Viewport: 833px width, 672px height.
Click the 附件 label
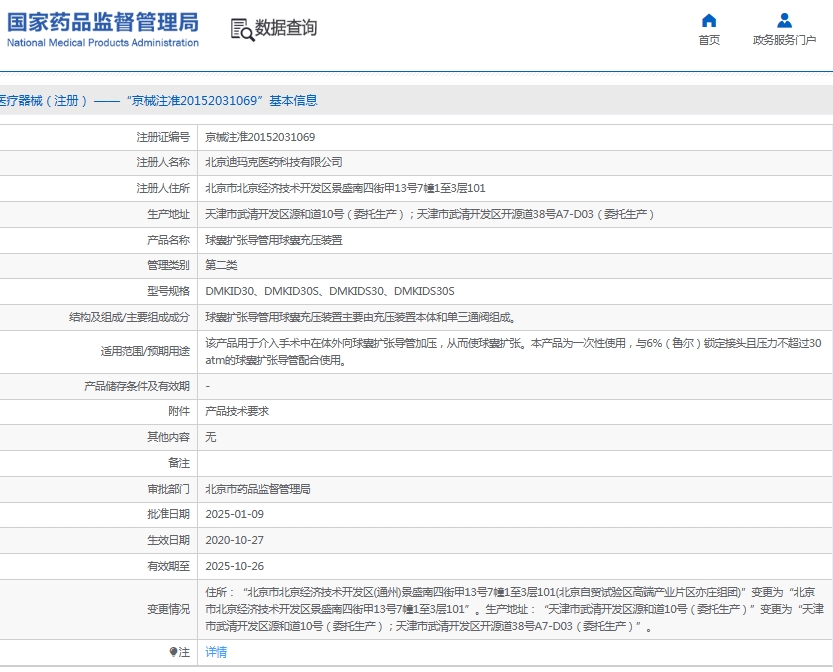[x=179, y=411]
